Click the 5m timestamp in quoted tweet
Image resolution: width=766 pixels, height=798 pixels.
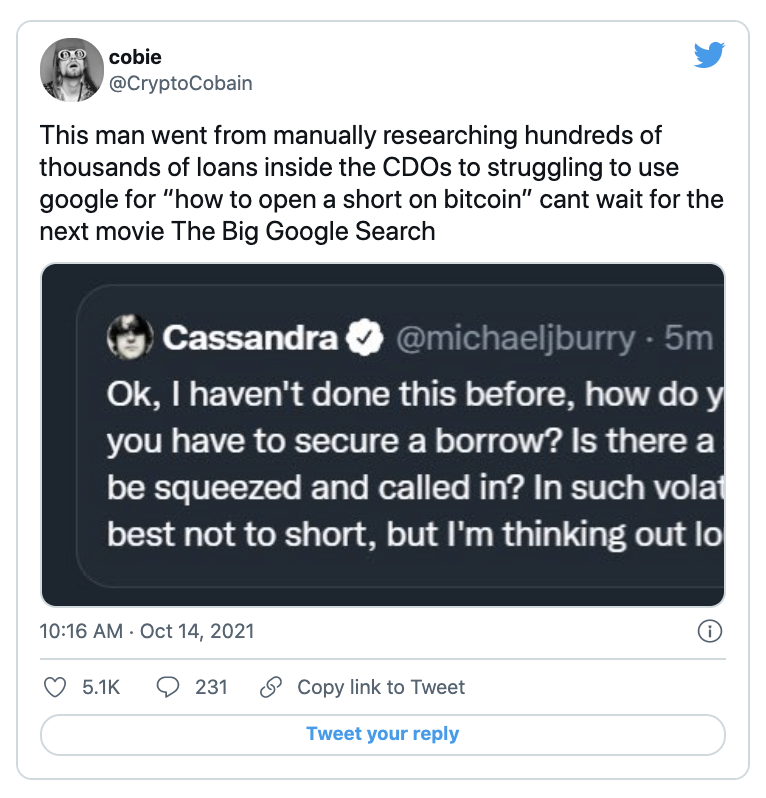click(x=688, y=339)
